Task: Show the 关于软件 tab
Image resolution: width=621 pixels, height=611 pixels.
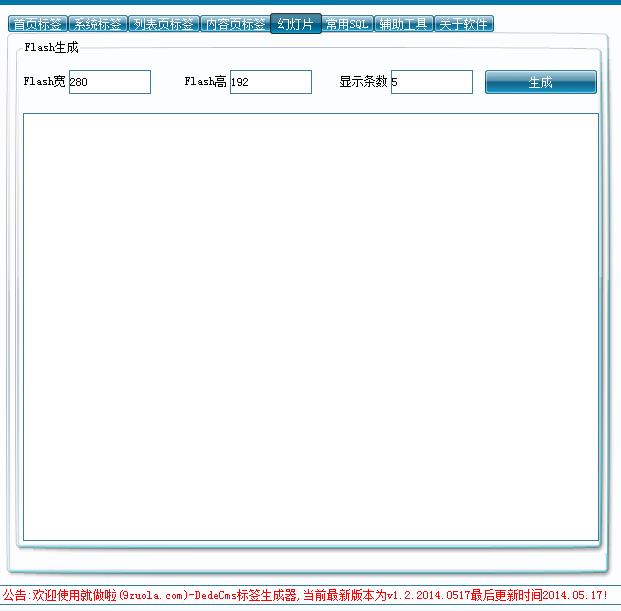Action: point(464,24)
